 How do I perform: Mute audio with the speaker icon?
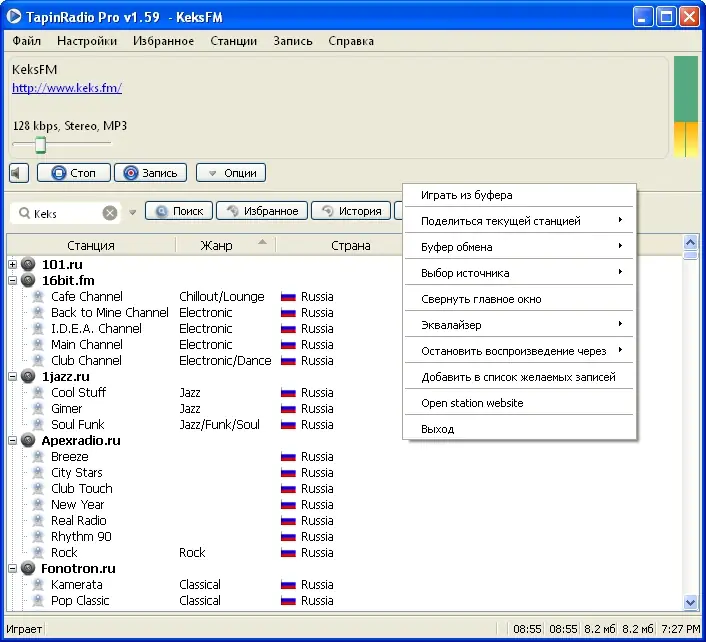[x=19, y=173]
